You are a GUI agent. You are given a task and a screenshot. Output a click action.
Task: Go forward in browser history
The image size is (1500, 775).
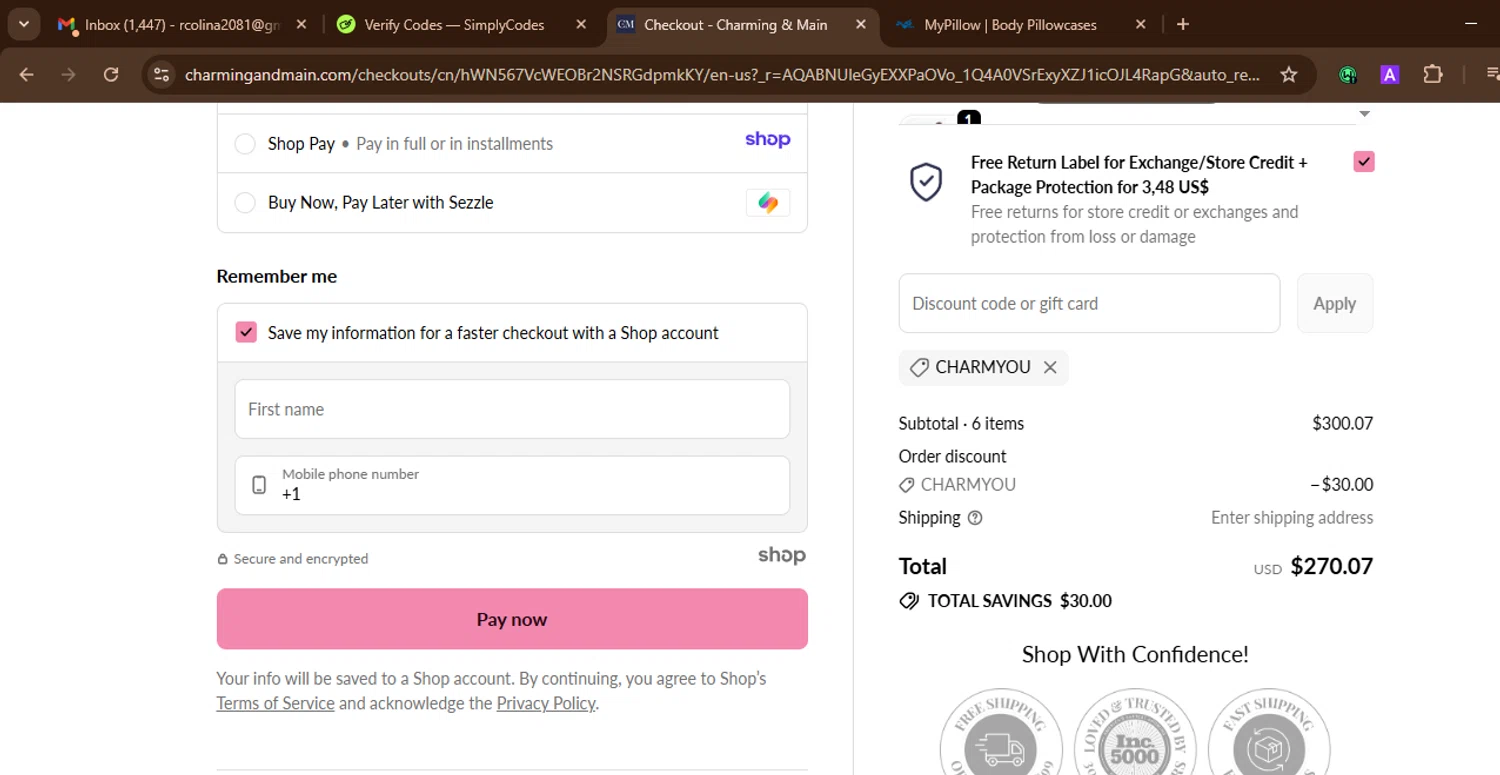pyautogui.click(x=68, y=75)
